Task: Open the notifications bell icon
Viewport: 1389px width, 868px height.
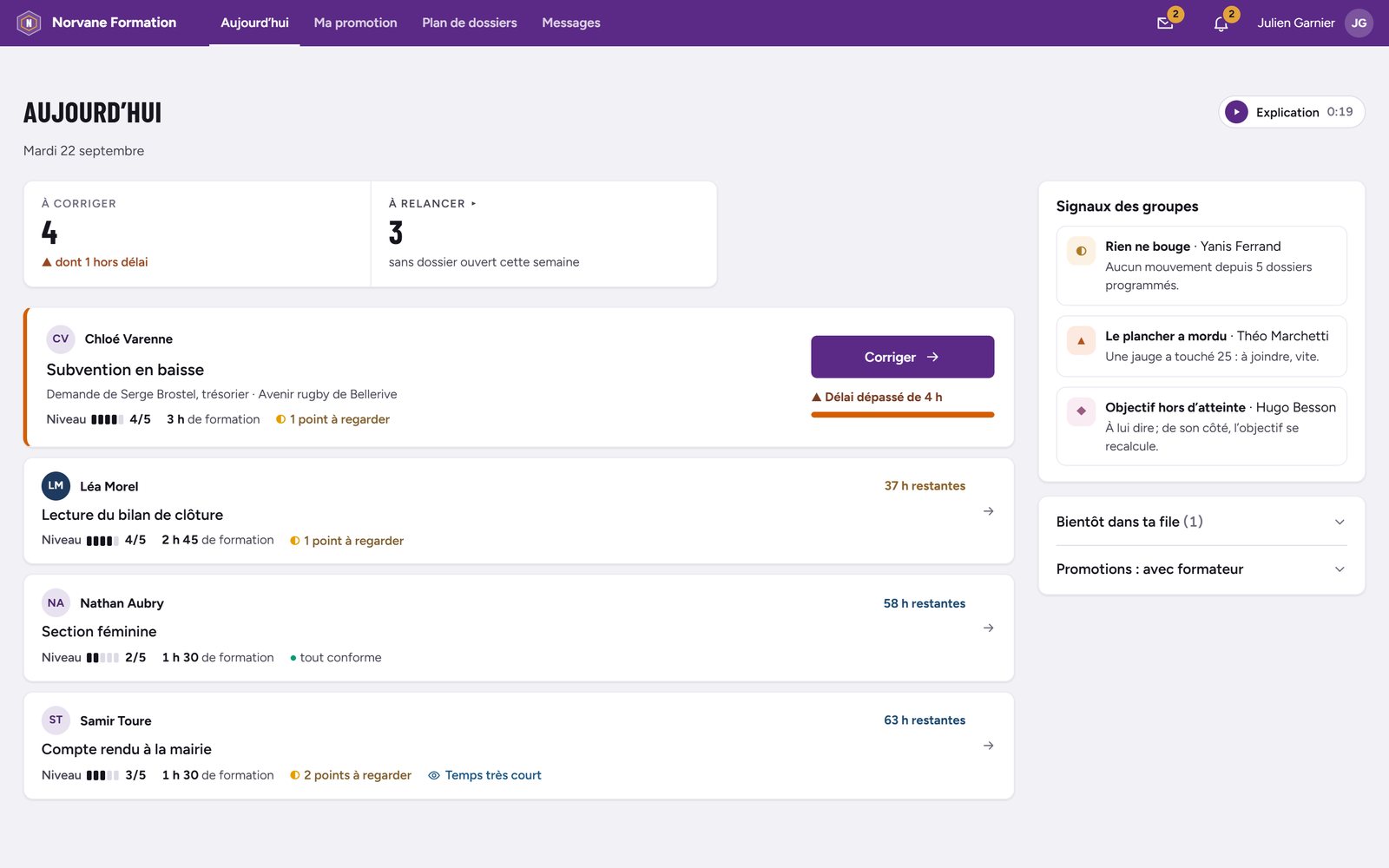Action: coord(1221,23)
